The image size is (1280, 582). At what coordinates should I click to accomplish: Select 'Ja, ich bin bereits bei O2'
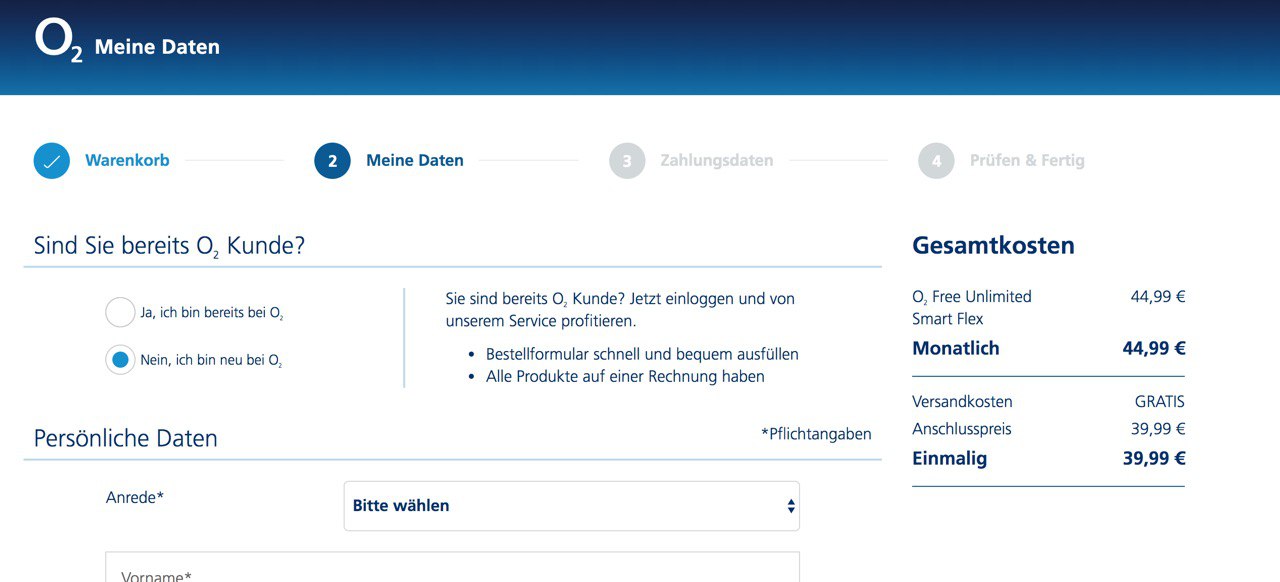click(120, 313)
